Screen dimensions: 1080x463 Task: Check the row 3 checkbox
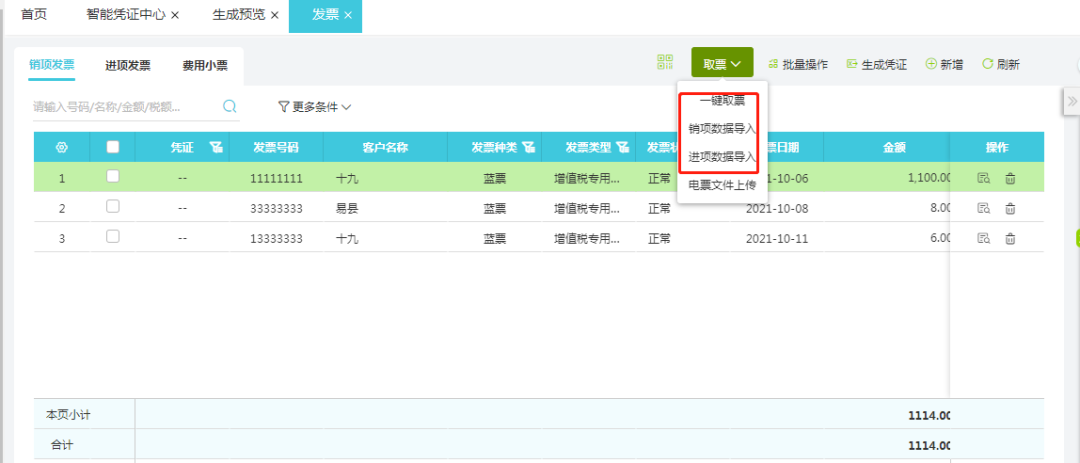(x=113, y=236)
